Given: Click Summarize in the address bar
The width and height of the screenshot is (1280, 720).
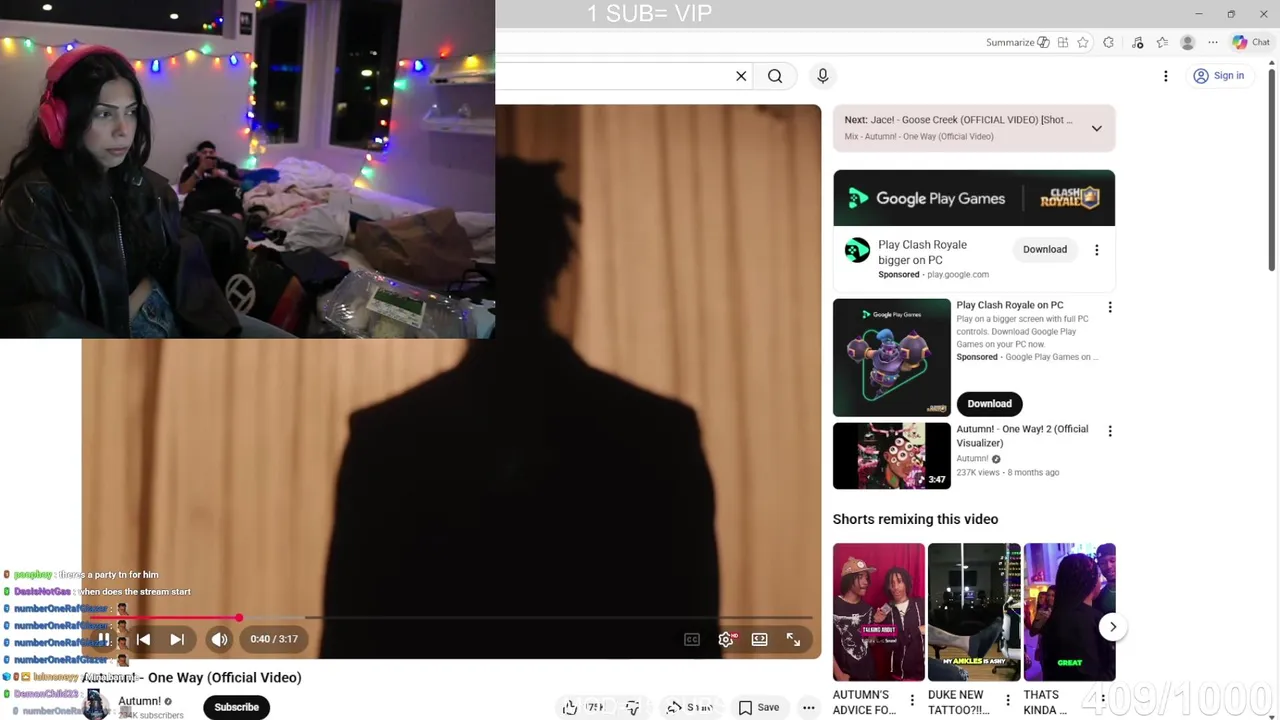Looking at the screenshot, I should point(1017,42).
